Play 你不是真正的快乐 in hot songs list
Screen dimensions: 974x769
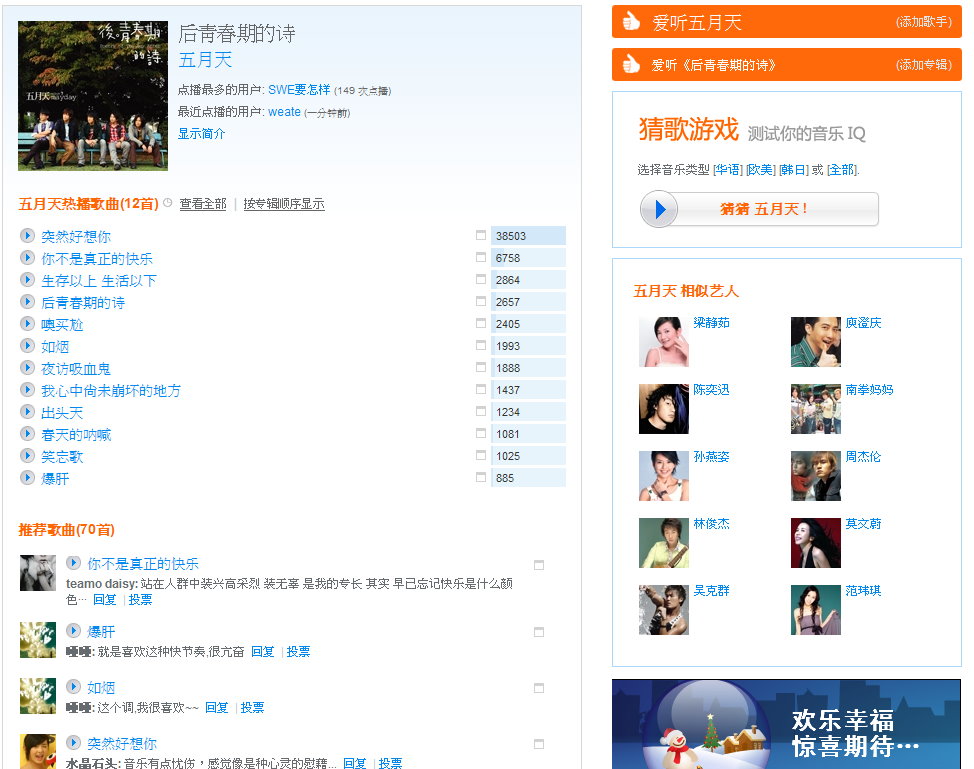[27, 257]
